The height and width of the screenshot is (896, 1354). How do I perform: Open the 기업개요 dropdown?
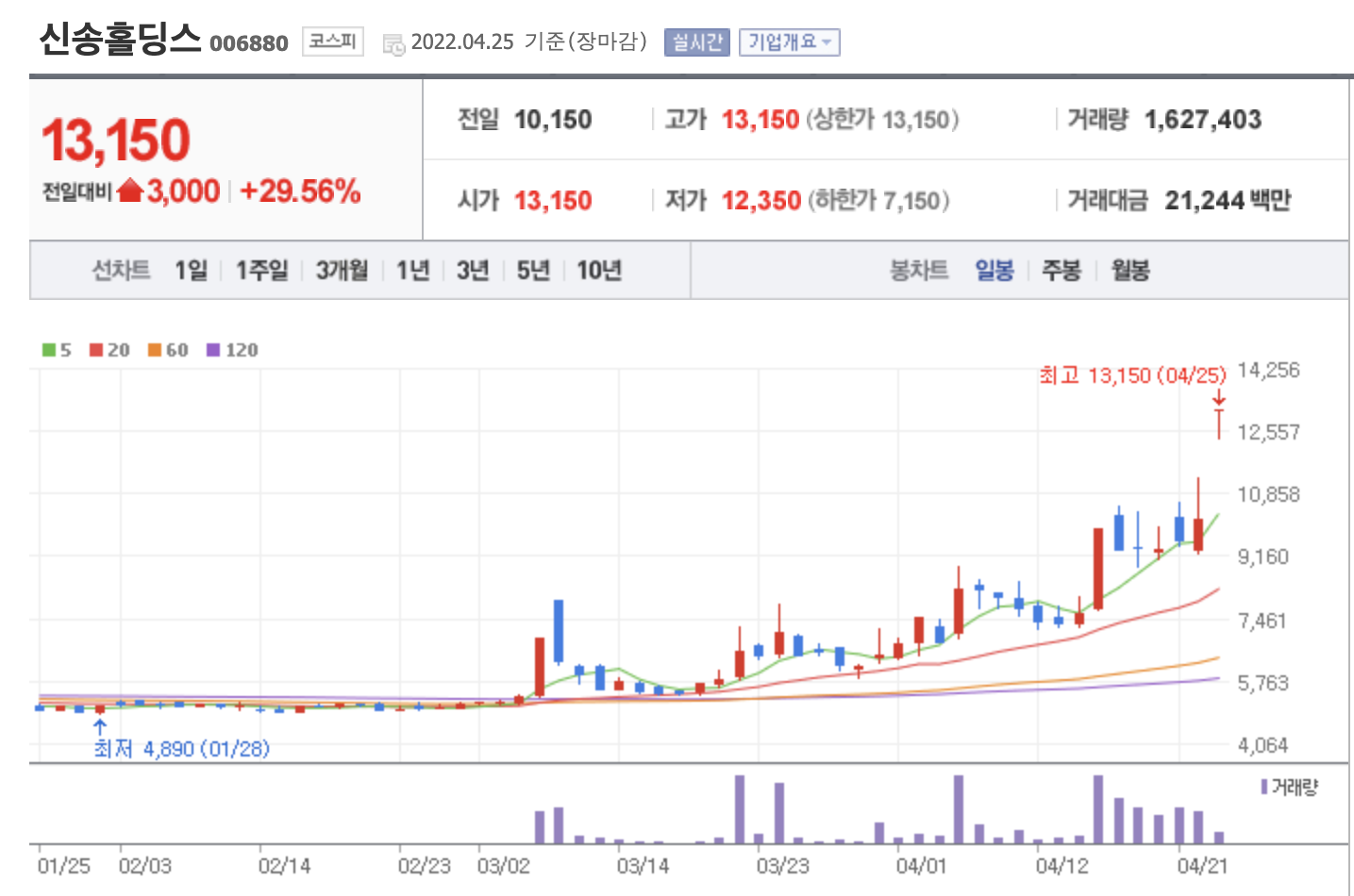click(x=789, y=42)
